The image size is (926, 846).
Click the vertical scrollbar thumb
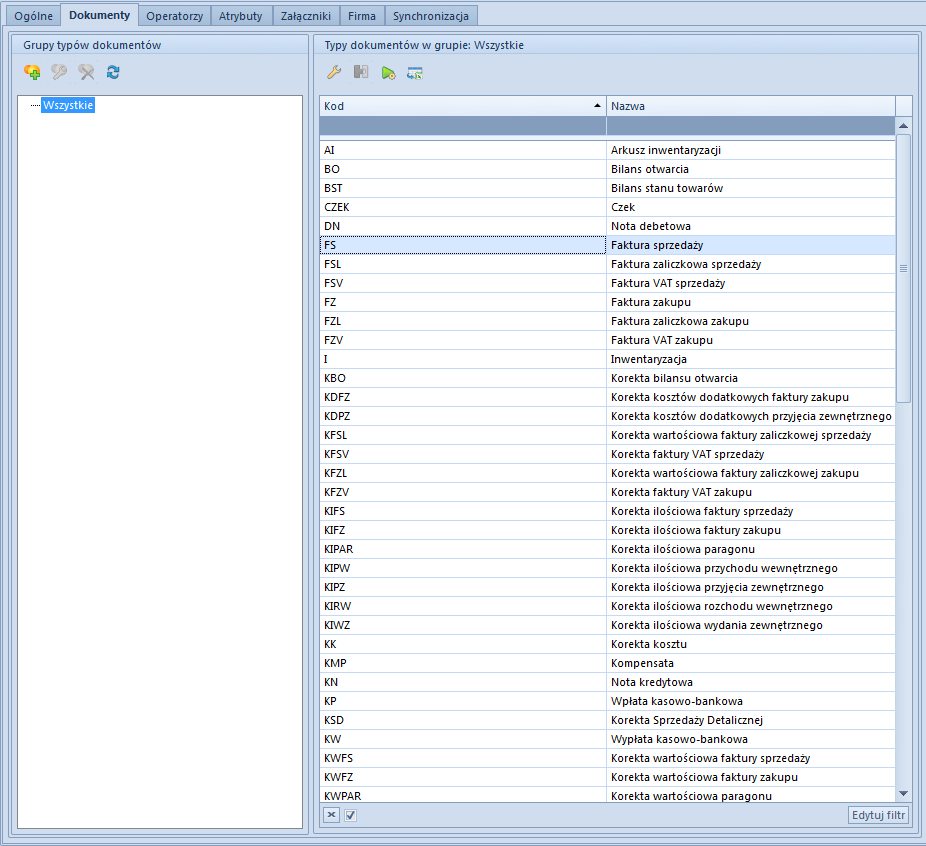click(x=903, y=269)
